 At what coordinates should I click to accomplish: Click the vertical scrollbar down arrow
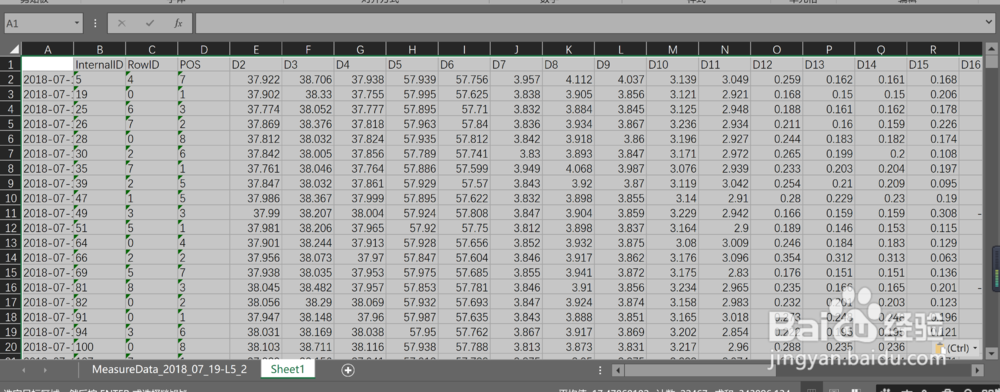click(990, 352)
